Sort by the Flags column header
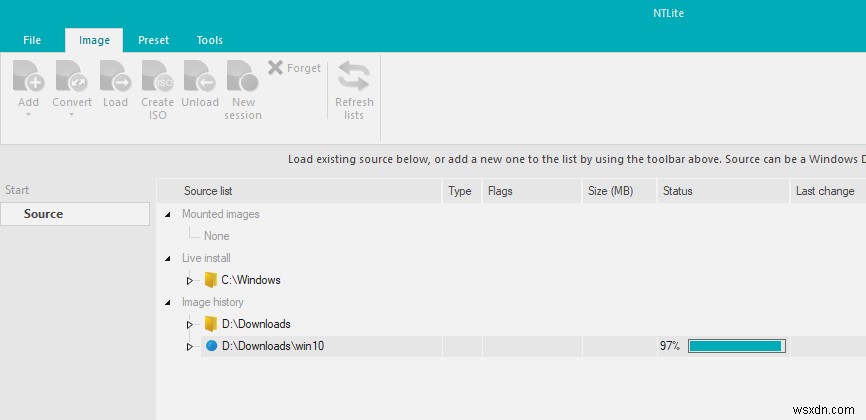The image size is (866, 420). pos(532,191)
